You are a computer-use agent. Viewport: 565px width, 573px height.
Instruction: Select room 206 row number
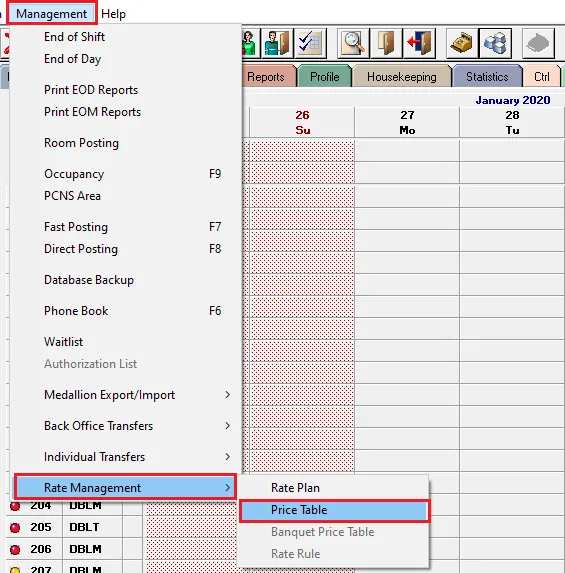41,549
